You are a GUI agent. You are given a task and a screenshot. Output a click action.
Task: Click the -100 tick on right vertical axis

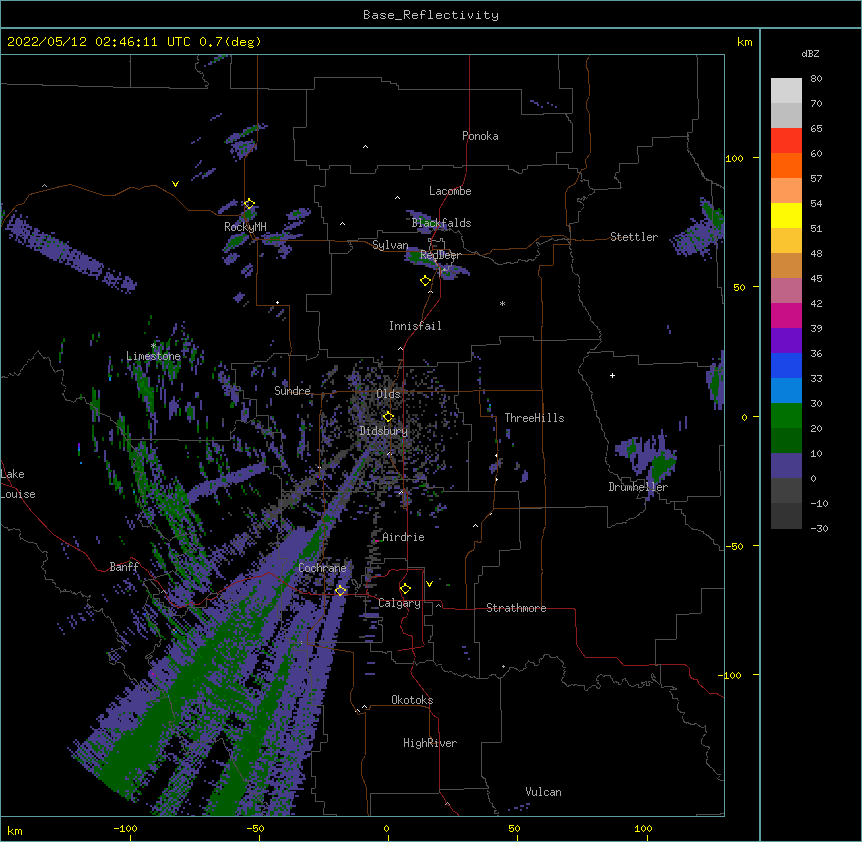(731, 675)
